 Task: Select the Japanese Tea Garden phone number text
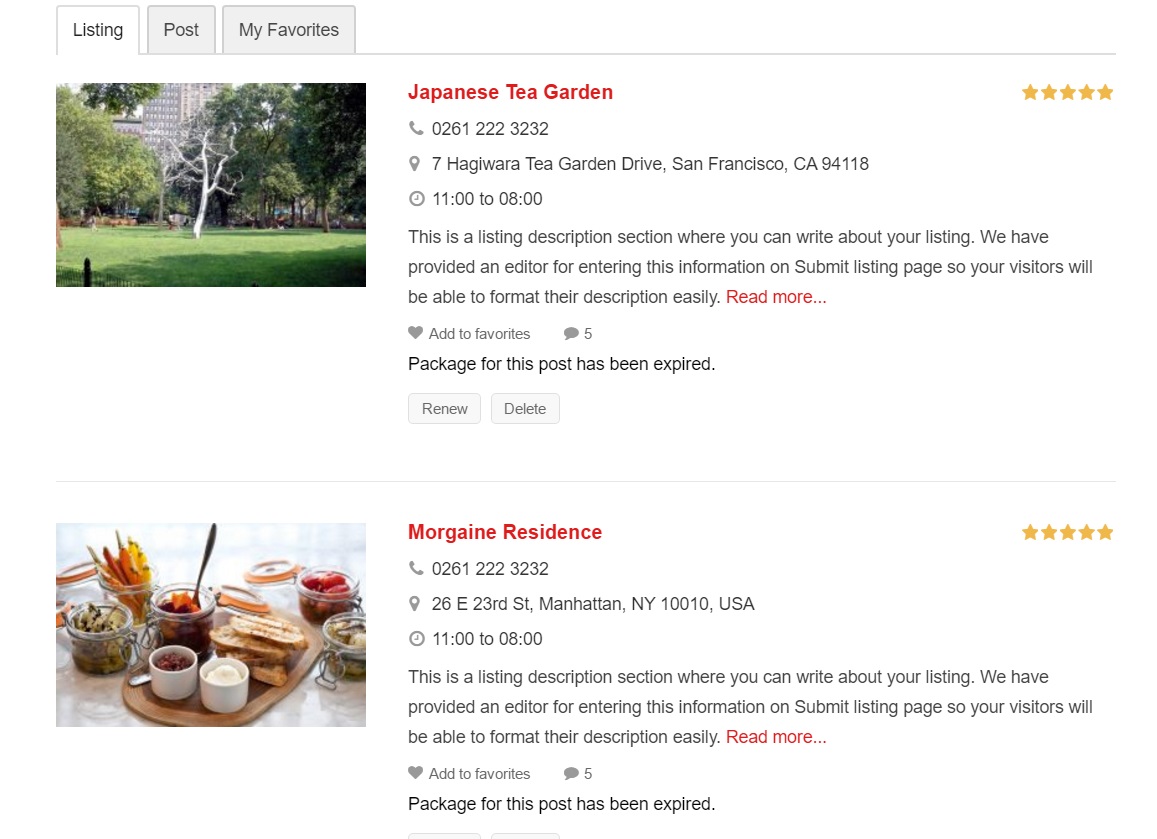490,129
